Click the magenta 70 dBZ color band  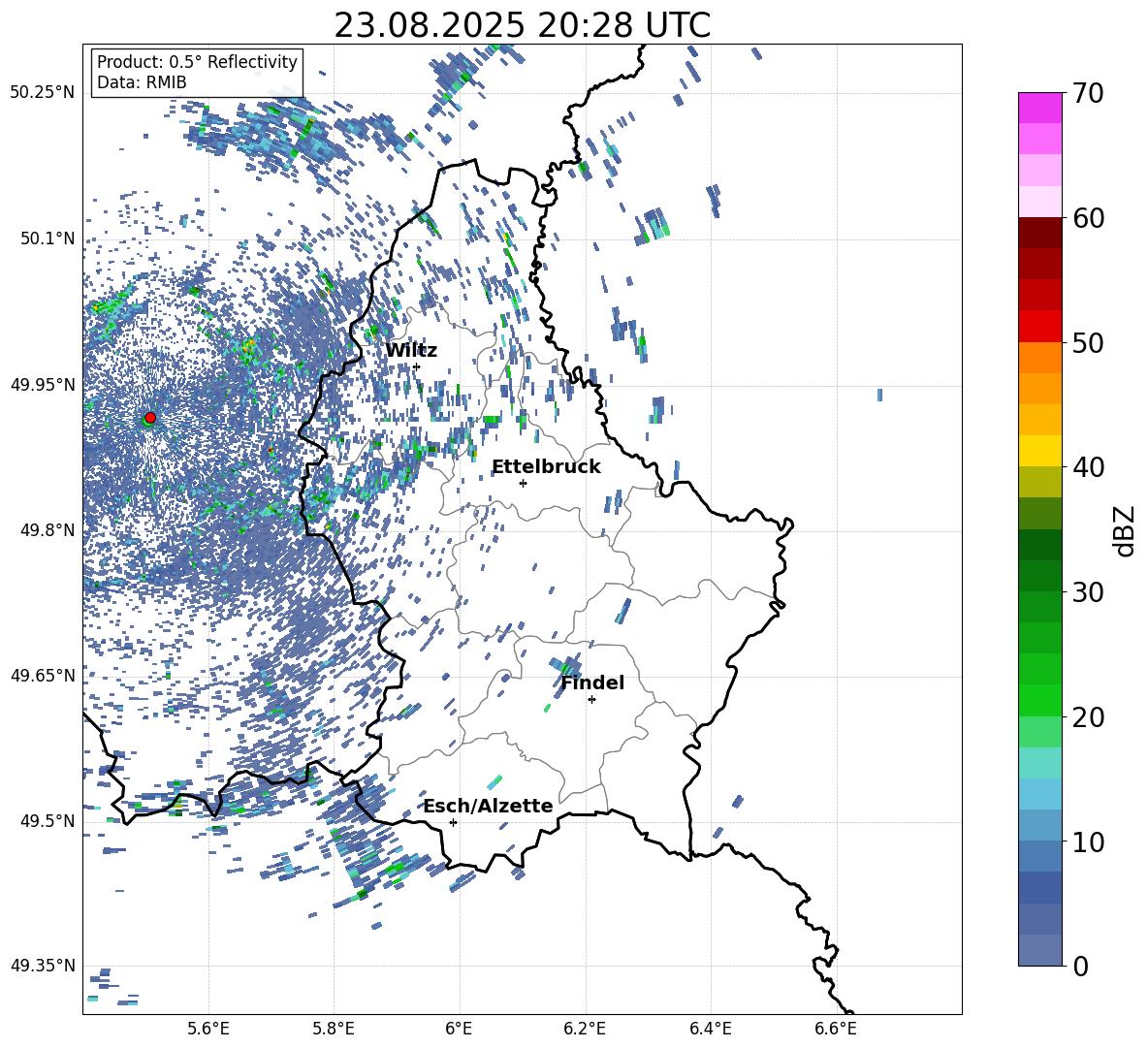point(1039,108)
